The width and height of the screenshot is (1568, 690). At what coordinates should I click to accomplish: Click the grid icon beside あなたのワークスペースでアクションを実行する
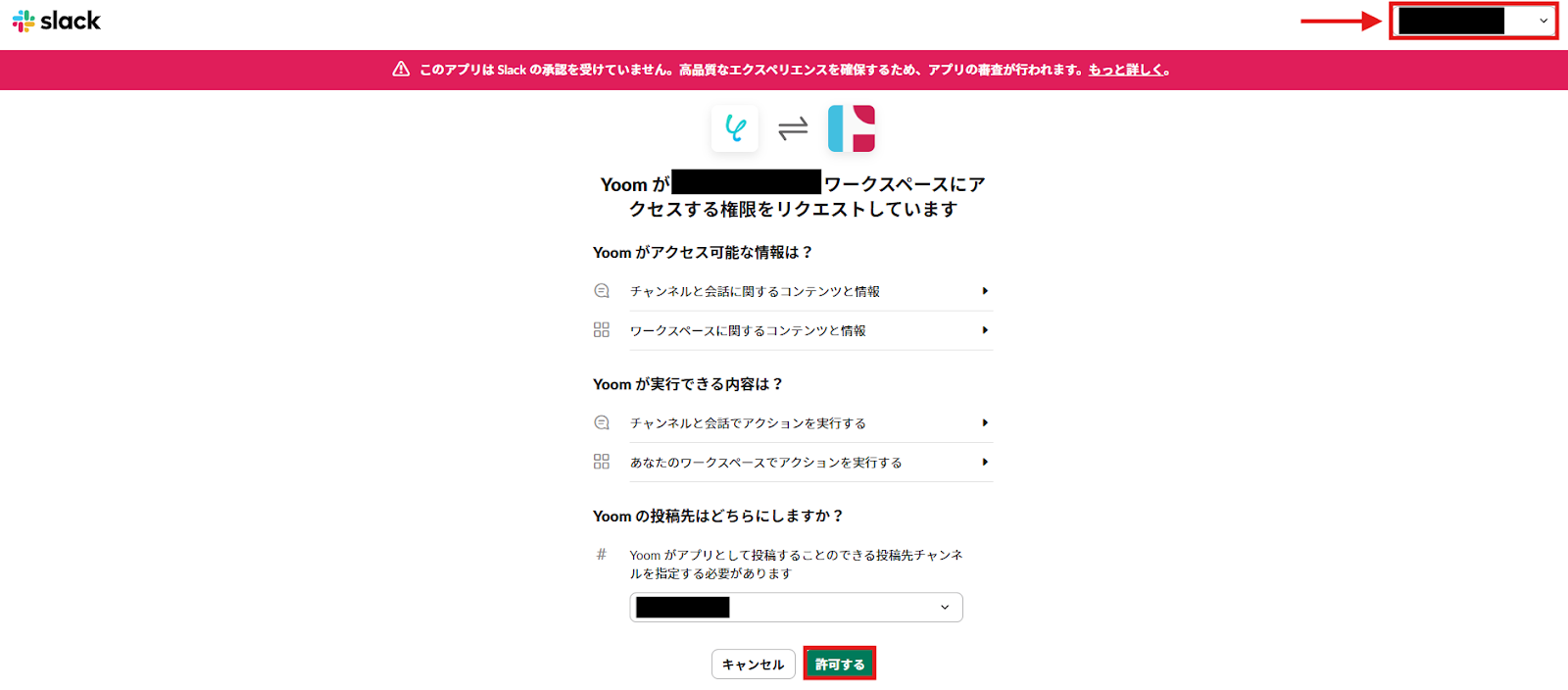click(x=602, y=462)
